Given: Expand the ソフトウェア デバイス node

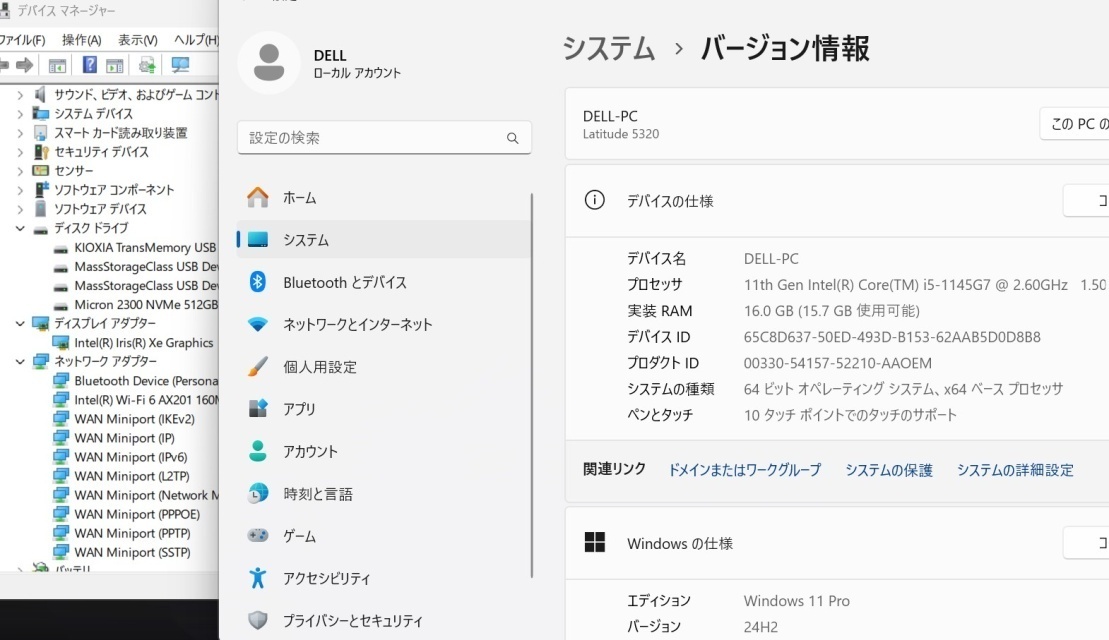Looking at the screenshot, I should [20, 209].
